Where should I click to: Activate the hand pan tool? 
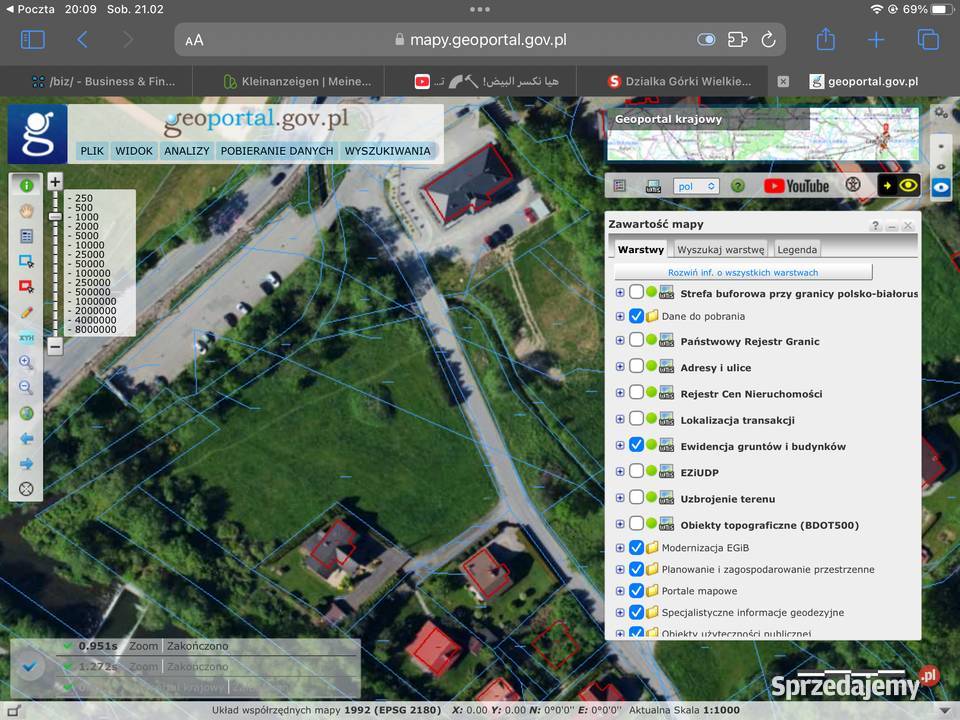click(x=26, y=211)
